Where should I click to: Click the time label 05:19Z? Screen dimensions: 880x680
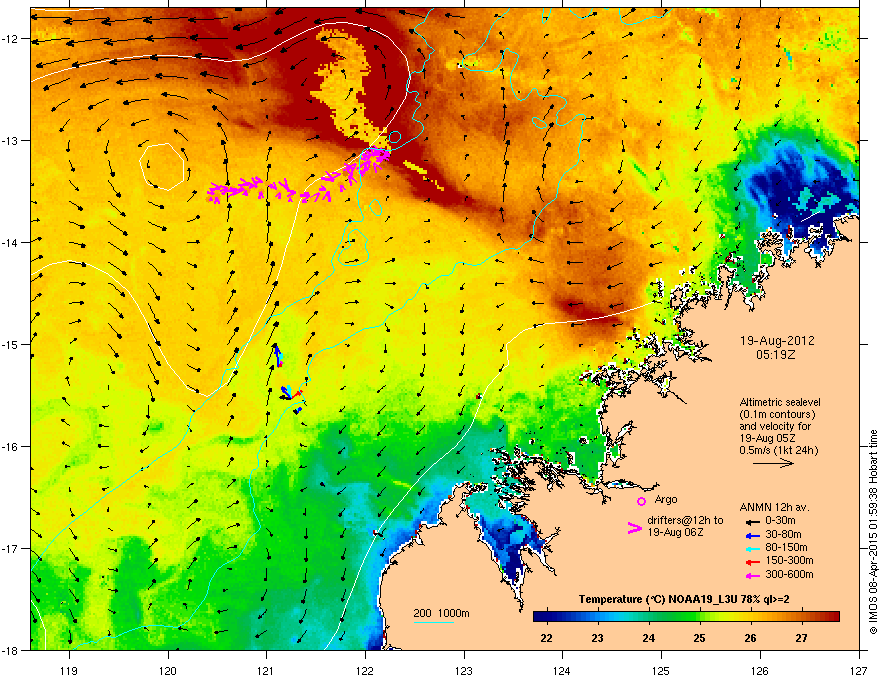[x=776, y=355]
